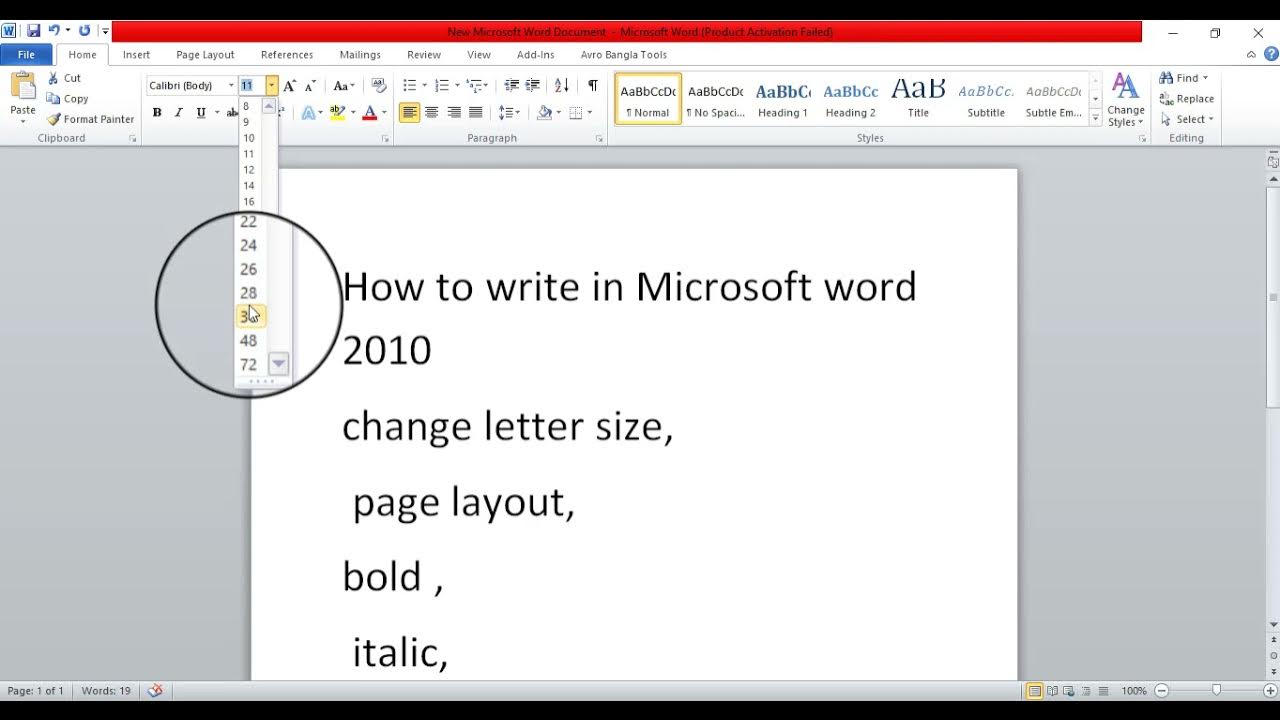The image size is (1280, 720).
Task: Click the Multilevel List icon
Action: tap(474, 86)
